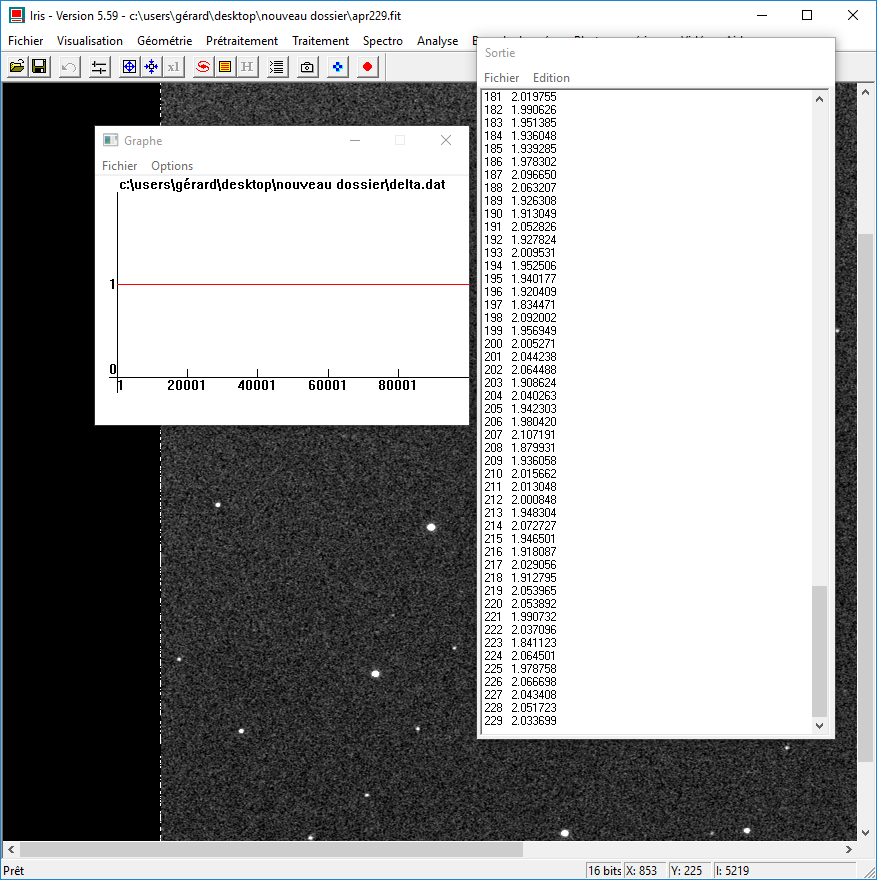The width and height of the screenshot is (877, 880).
Task: Click the grey H toolbar icon
Action: (x=247, y=67)
